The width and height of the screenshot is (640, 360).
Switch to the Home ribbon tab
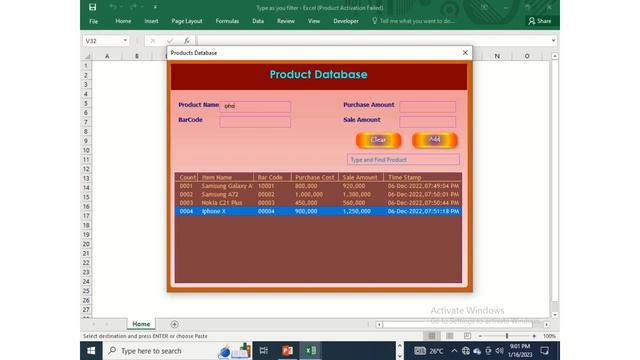click(123, 21)
